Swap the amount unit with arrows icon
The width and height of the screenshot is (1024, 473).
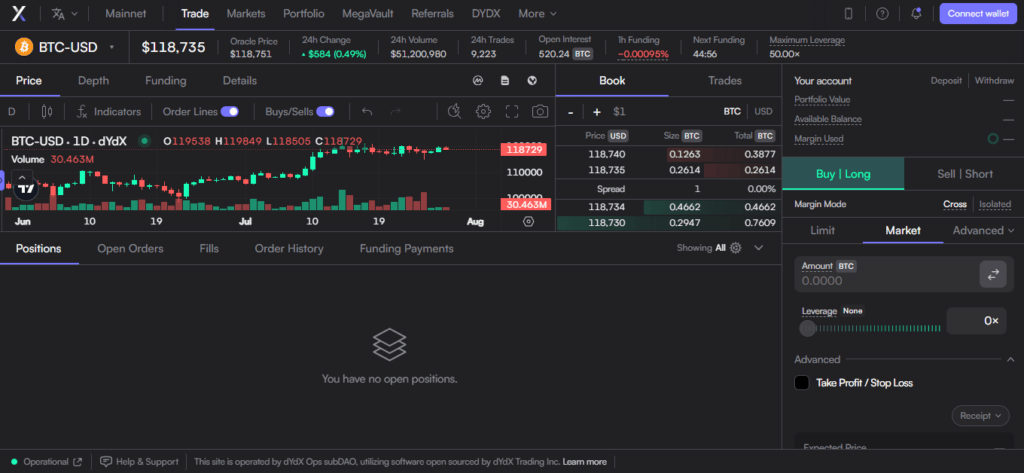[x=993, y=274]
